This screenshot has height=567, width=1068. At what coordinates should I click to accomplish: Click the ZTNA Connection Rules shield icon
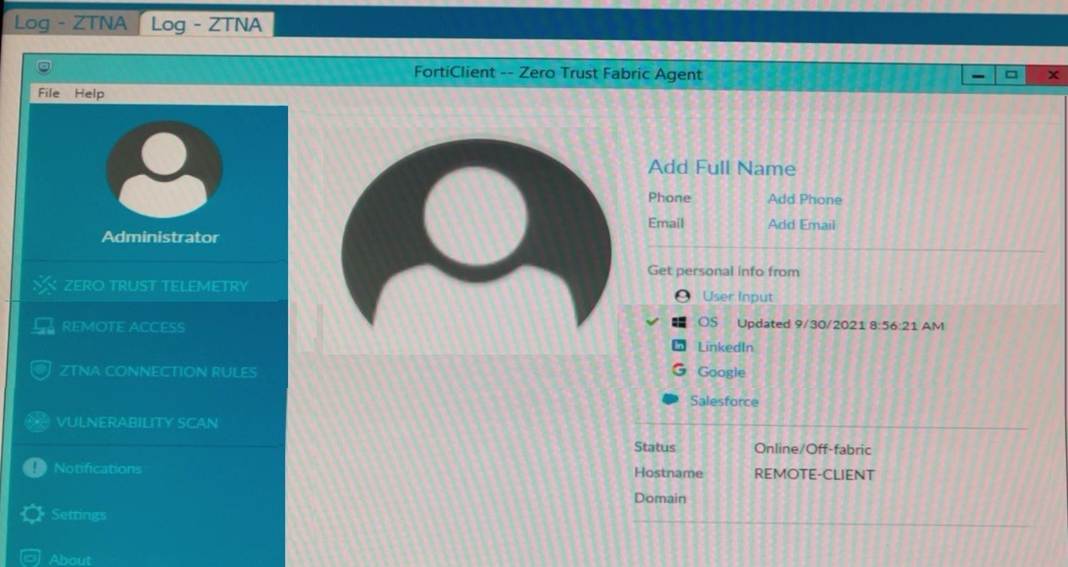pos(41,372)
